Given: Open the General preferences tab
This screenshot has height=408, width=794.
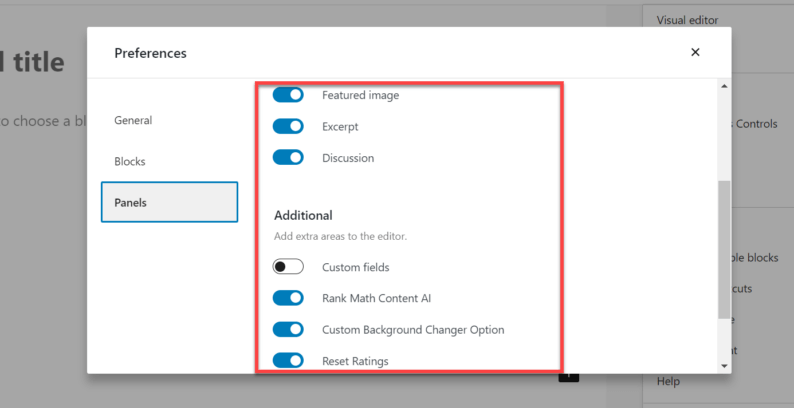Looking at the screenshot, I should 133,120.
